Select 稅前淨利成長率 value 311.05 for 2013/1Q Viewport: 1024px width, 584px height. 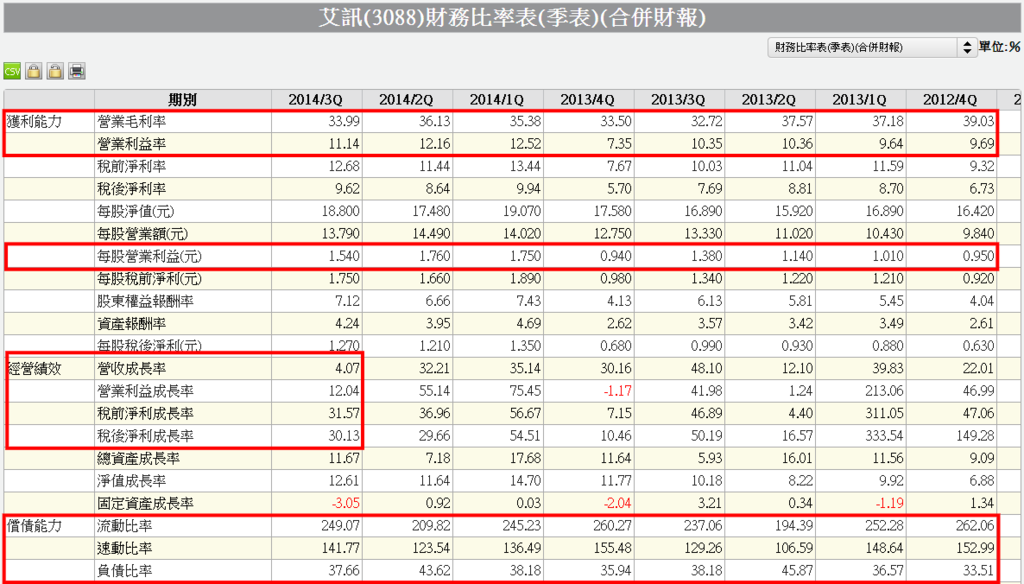click(x=884, y=414)
